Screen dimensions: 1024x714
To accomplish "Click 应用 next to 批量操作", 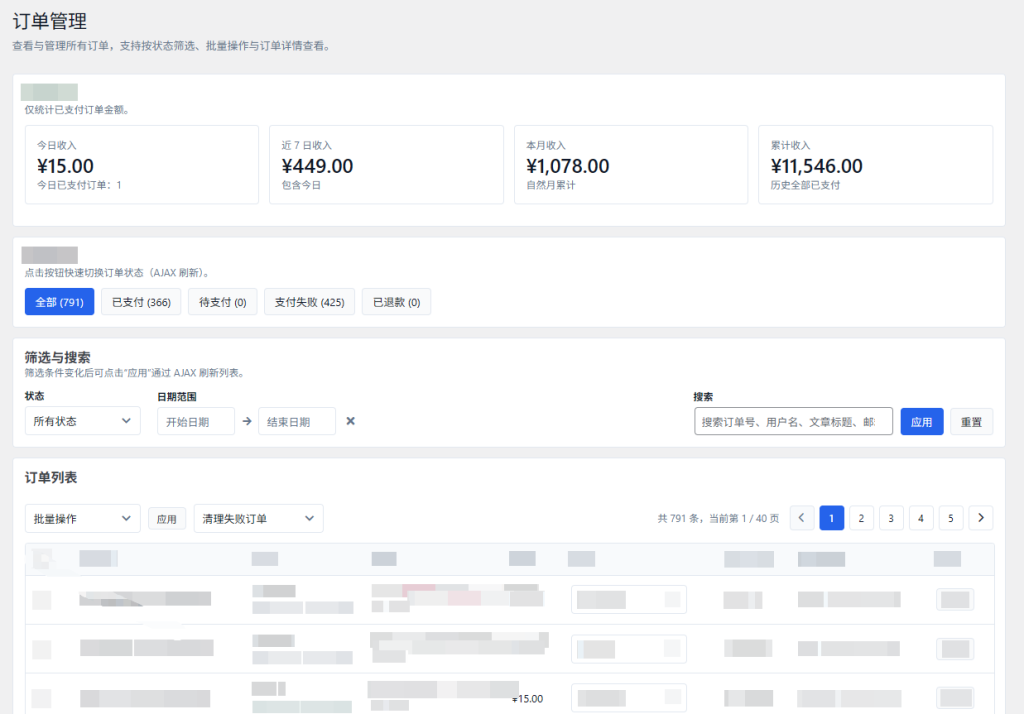I will 167,519.
